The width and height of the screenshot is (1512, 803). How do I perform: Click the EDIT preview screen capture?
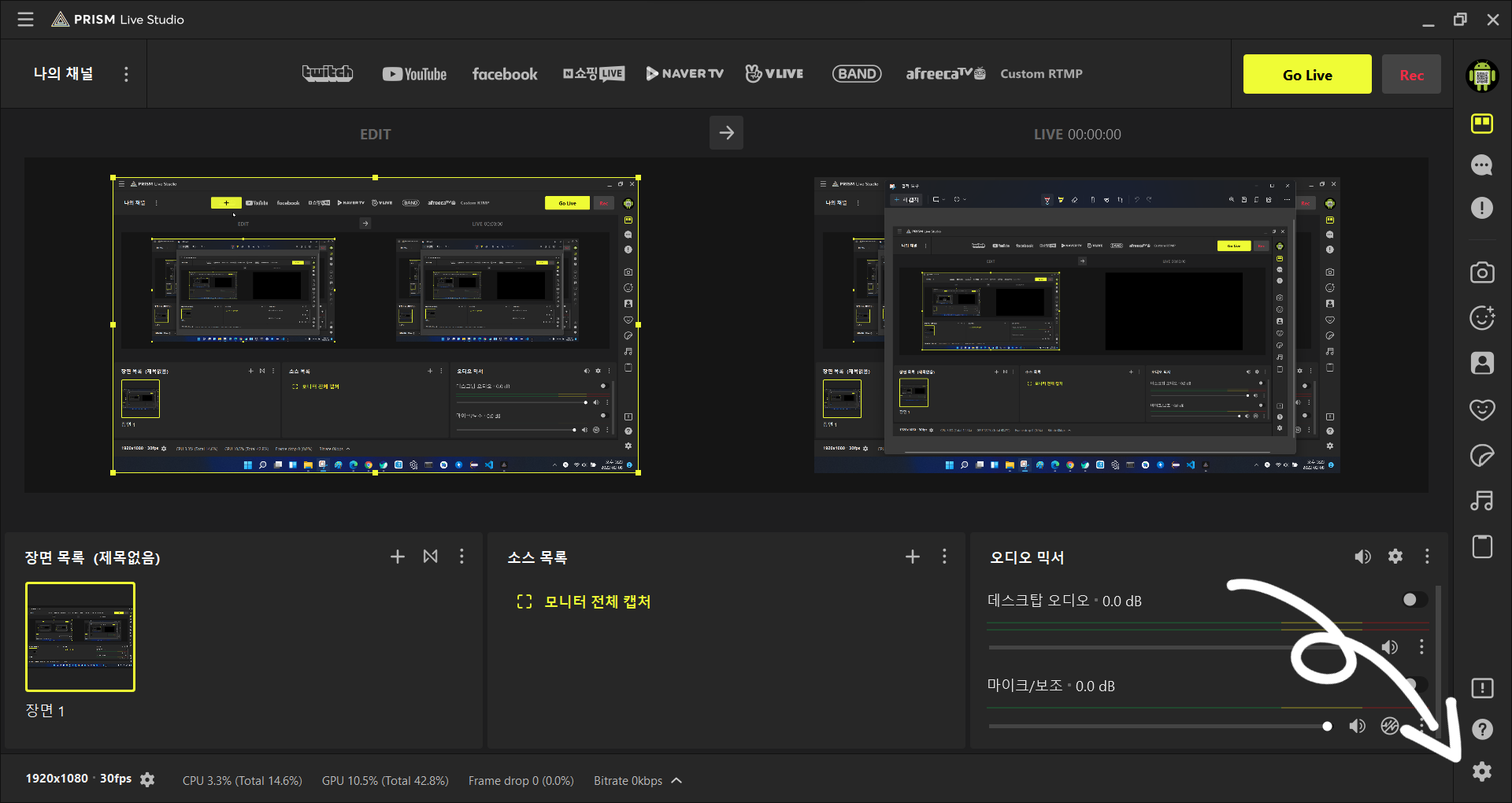pos(375,325)
